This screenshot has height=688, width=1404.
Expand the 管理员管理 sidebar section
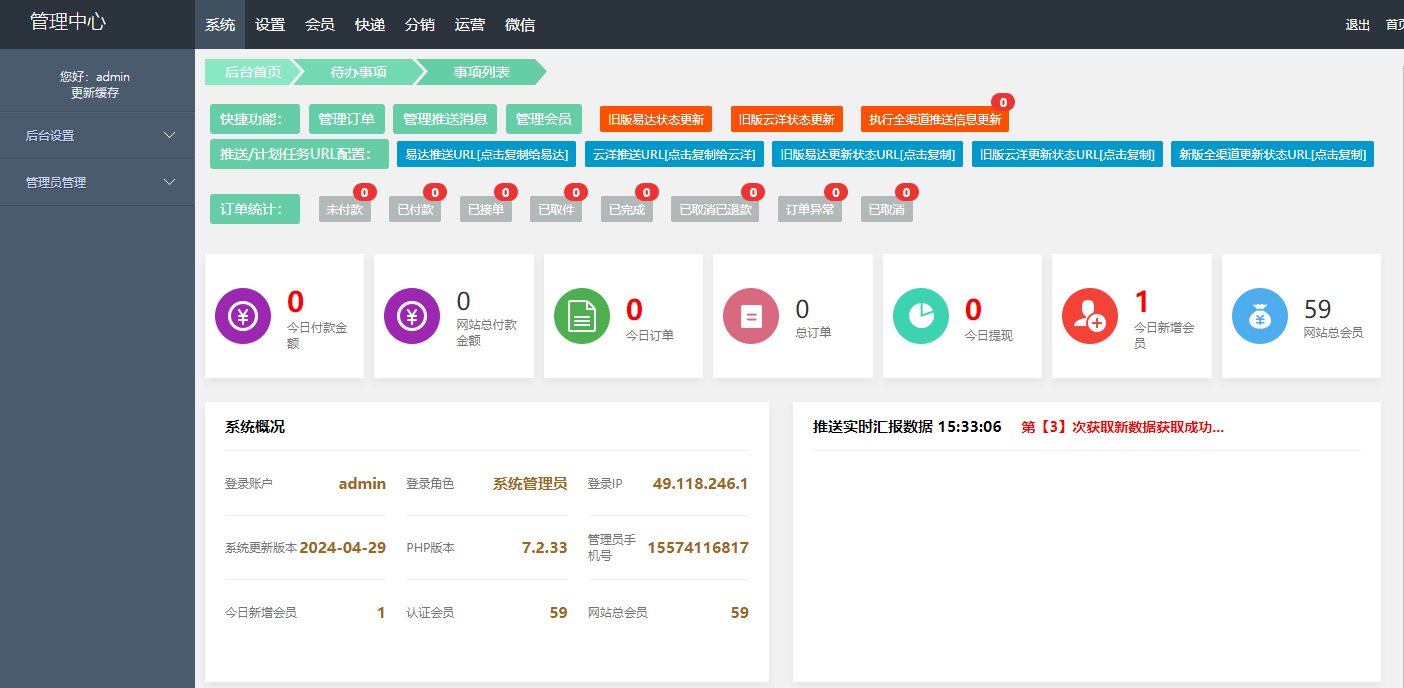click(x=97, y=182)
